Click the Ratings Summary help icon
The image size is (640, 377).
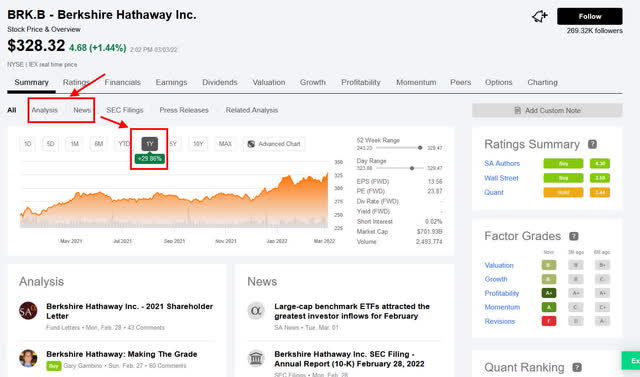[x=592, y=144]
